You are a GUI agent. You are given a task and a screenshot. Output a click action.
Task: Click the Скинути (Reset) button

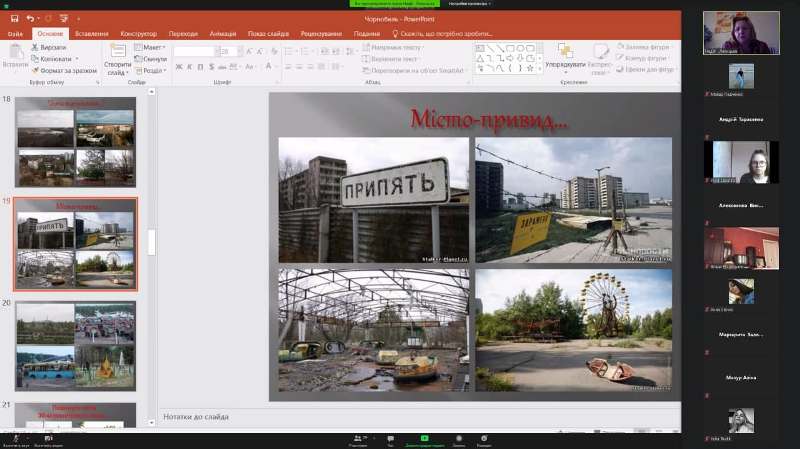tap(152, 59)
